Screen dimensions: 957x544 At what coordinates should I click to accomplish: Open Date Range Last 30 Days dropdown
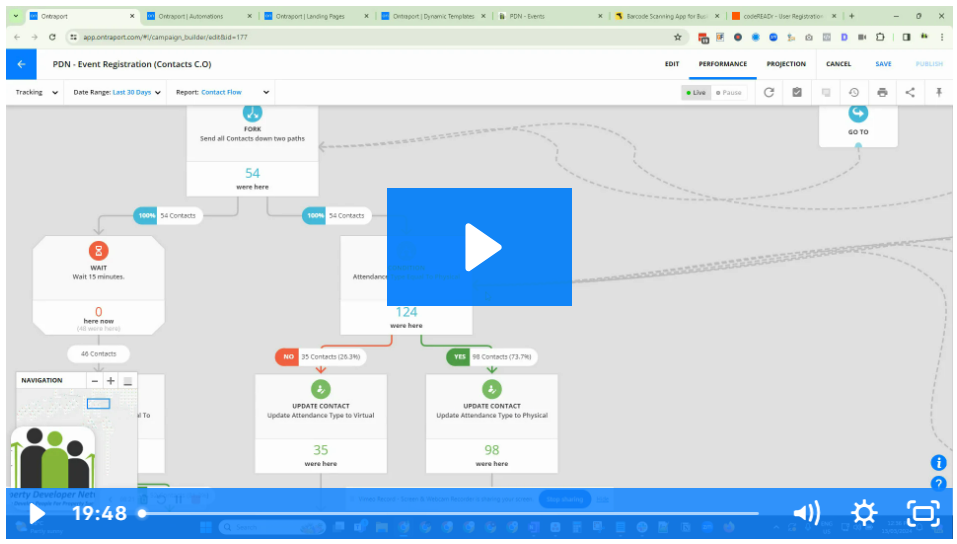(x=117, y=92)
